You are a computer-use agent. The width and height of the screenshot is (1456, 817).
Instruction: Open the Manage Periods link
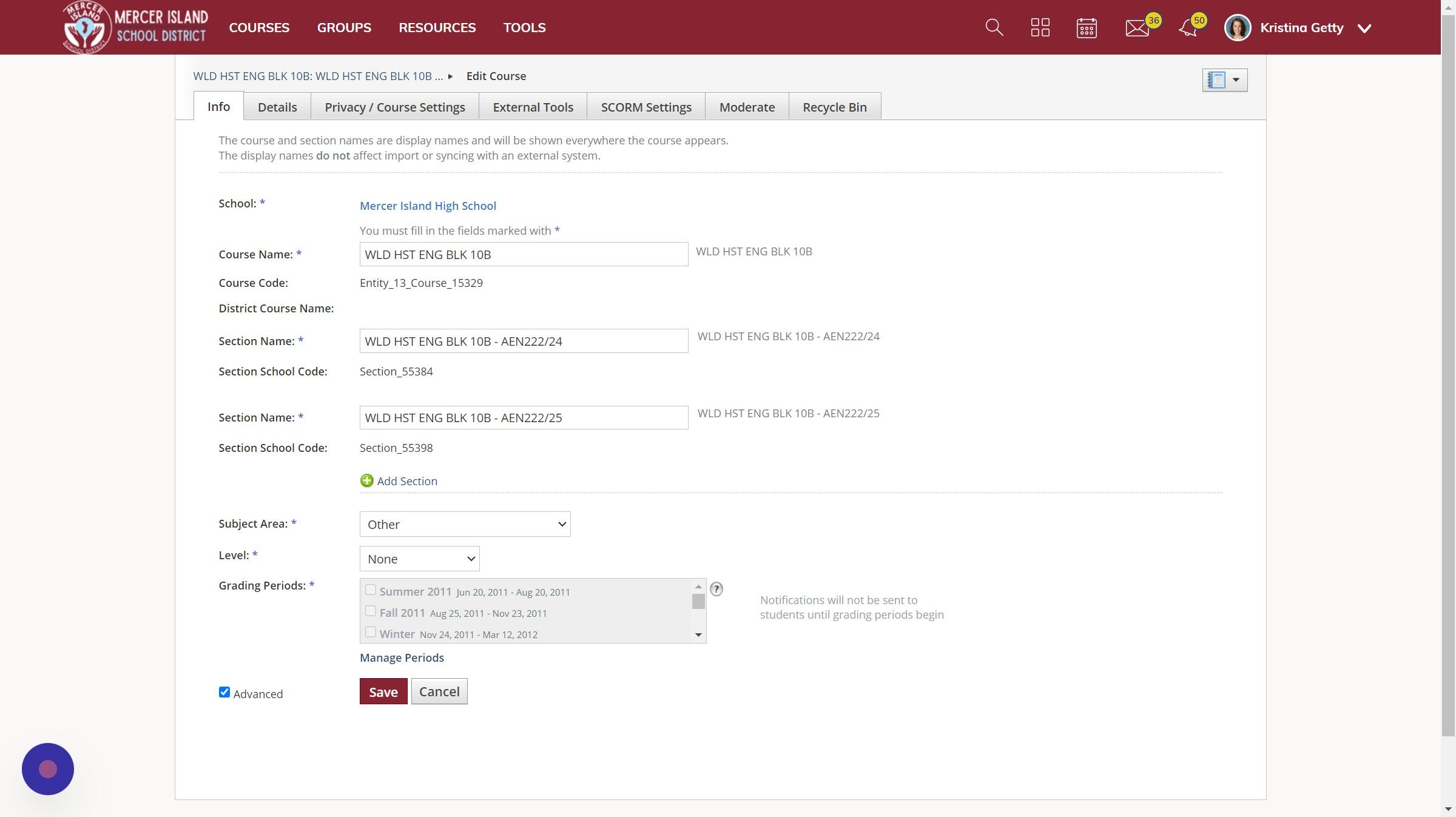coord(402,657)
